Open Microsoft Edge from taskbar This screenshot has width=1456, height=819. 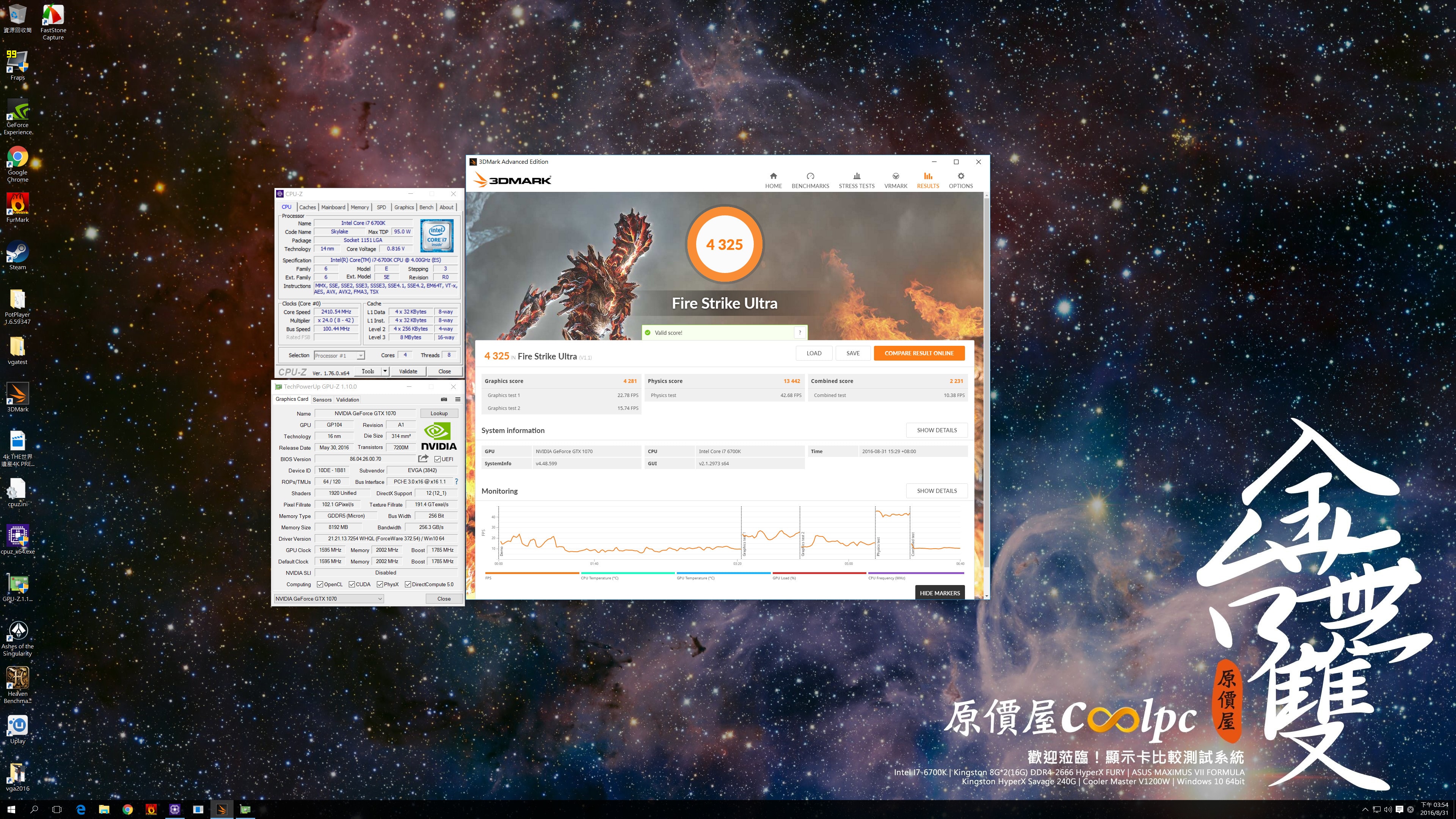[x=81, y=810]
